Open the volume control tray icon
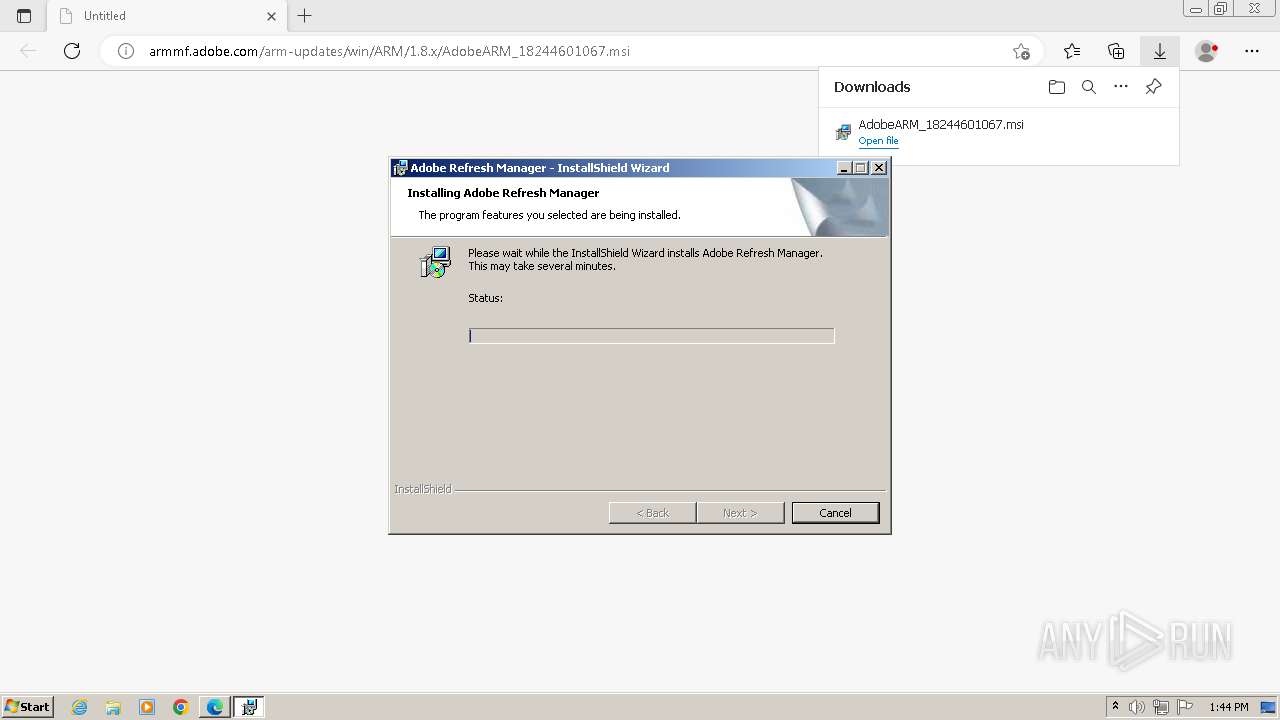 (x=1137, y=707)
